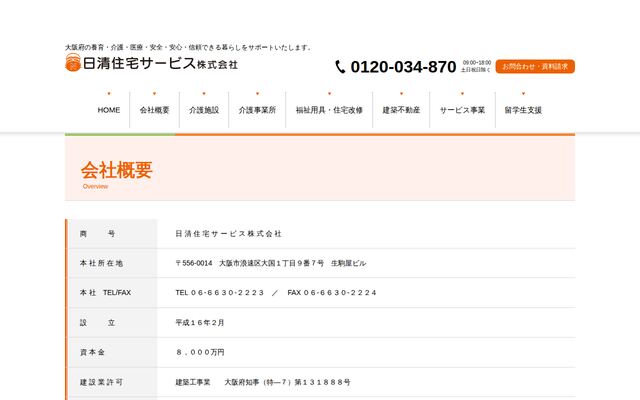Select the 資本金 row label
Screen dimensions: 640x400
coord(92,352)
